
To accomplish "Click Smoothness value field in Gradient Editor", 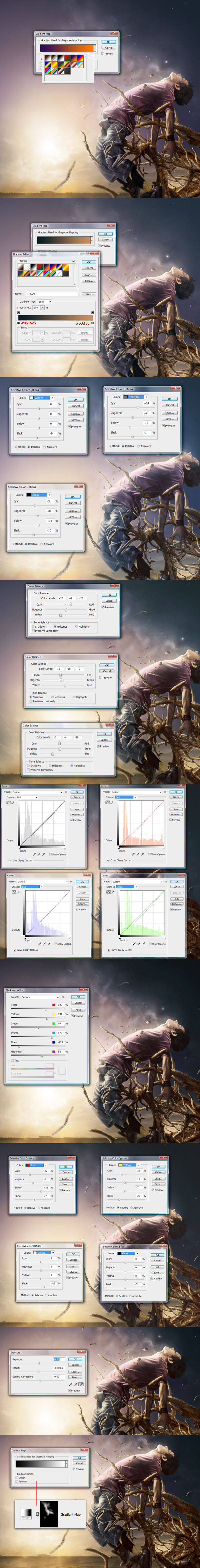I will click(37, 307).
